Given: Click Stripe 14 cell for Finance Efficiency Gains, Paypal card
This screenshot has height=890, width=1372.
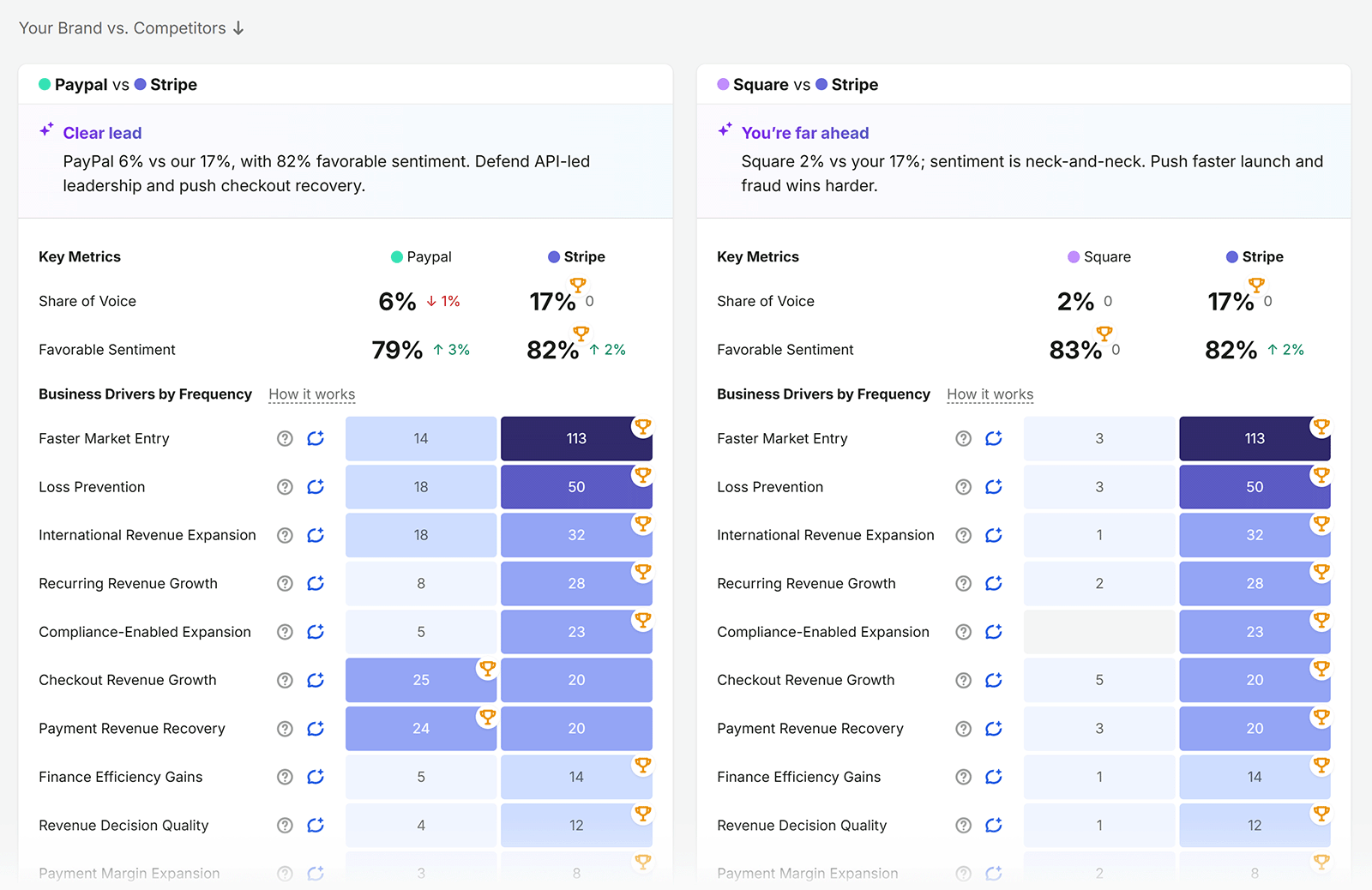Looking at the screenshot, I should (576, 777).
